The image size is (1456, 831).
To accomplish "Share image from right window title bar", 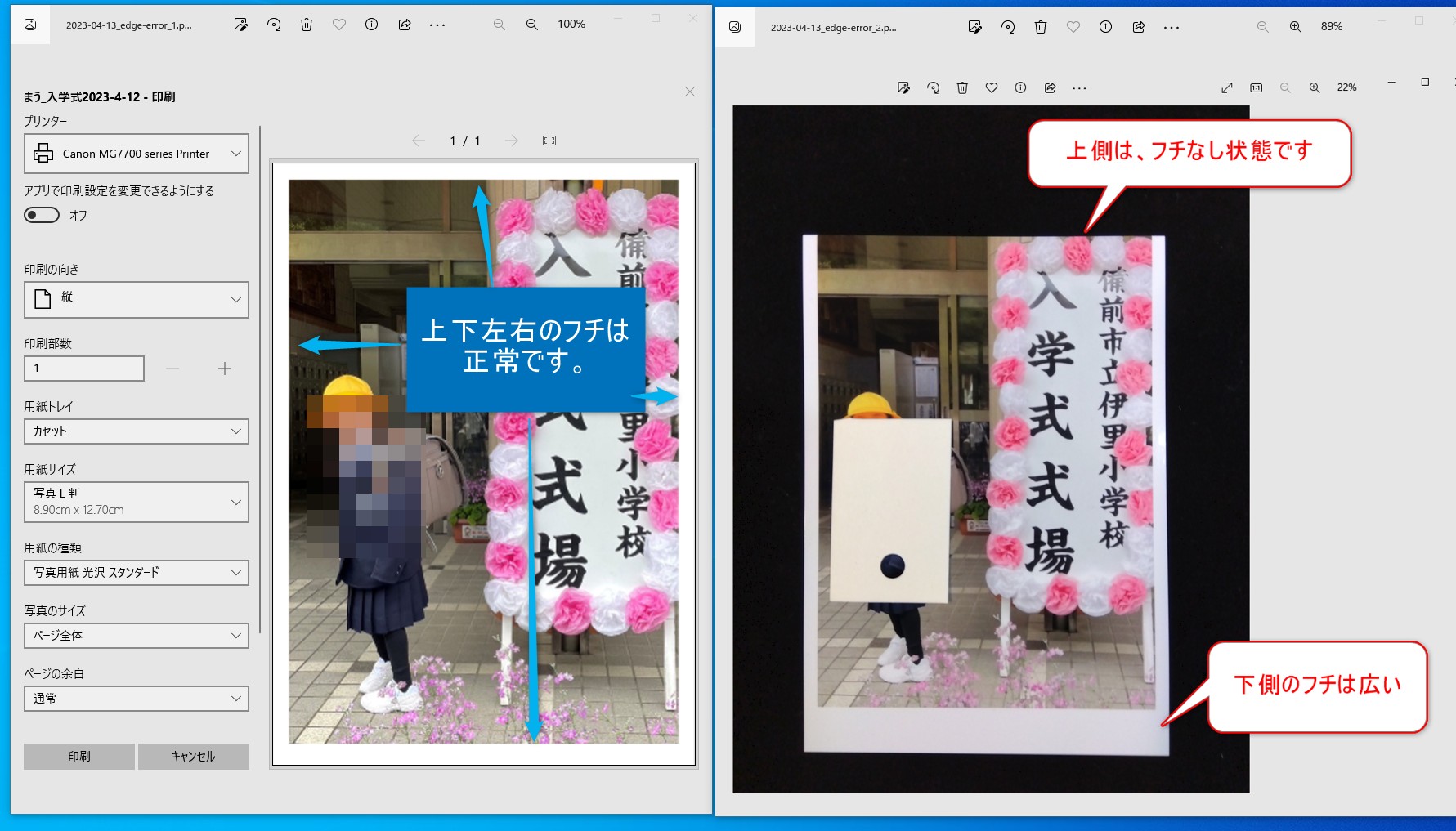I will tap(1139, 27).
